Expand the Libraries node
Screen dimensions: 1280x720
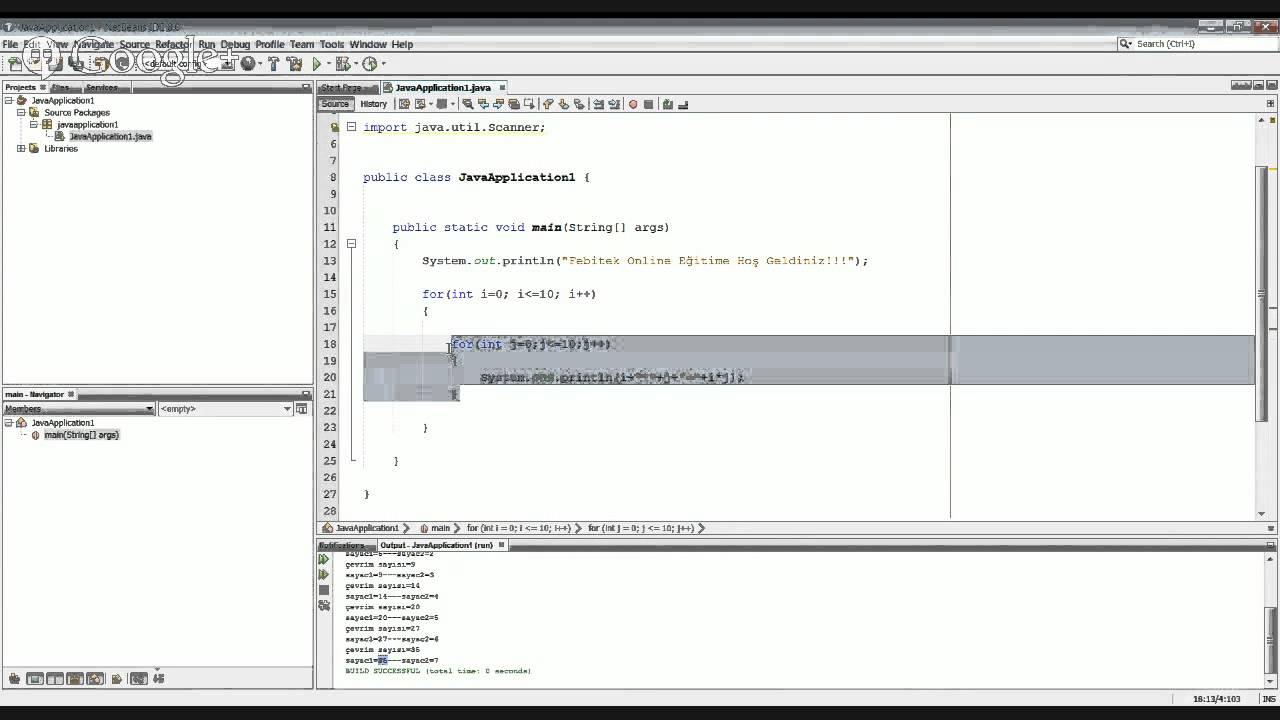point(21,149)
